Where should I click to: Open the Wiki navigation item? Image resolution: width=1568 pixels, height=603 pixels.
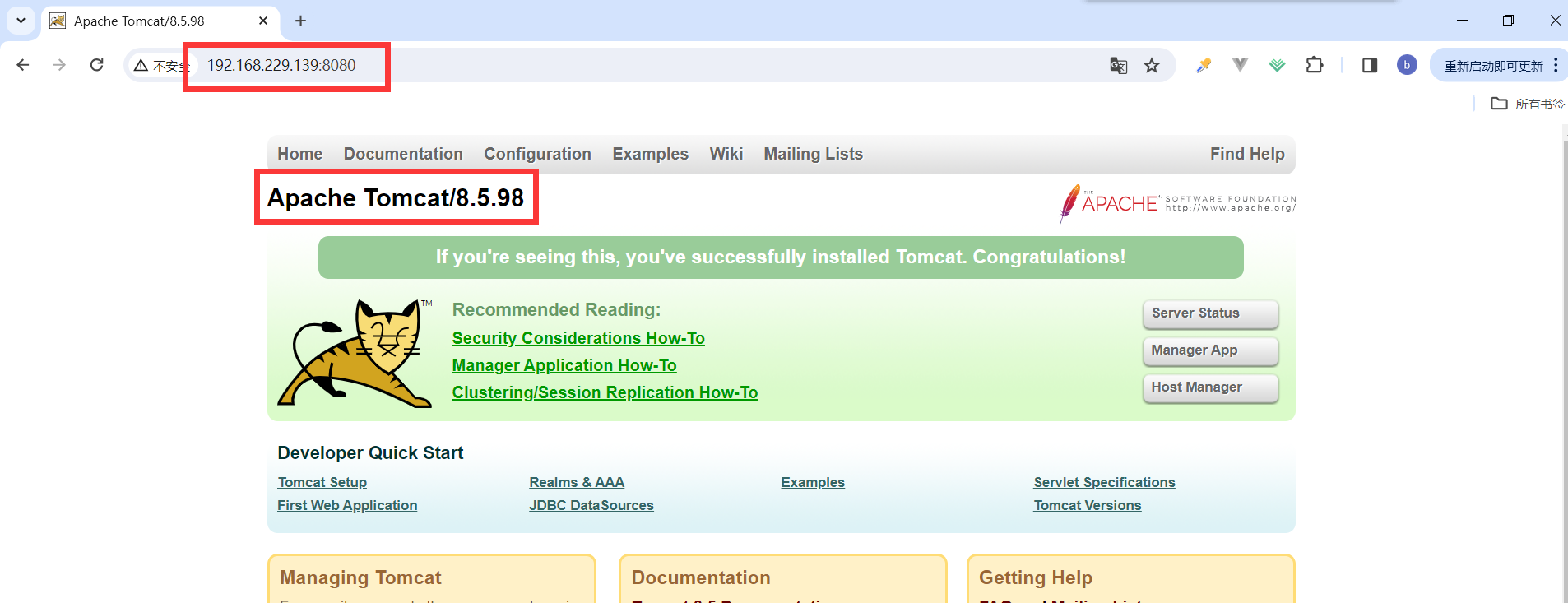726,154
